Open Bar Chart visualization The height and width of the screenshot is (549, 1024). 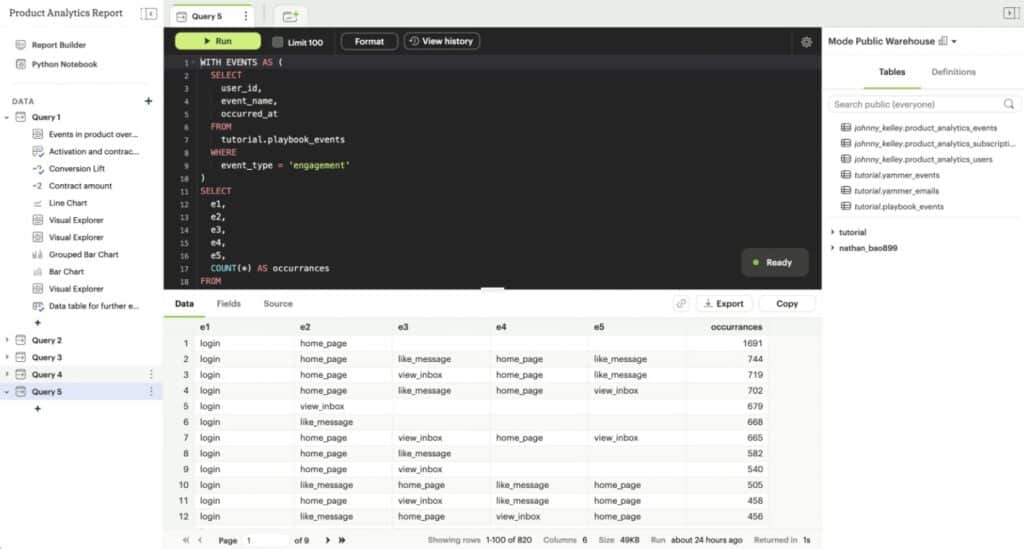pos(66,272)
